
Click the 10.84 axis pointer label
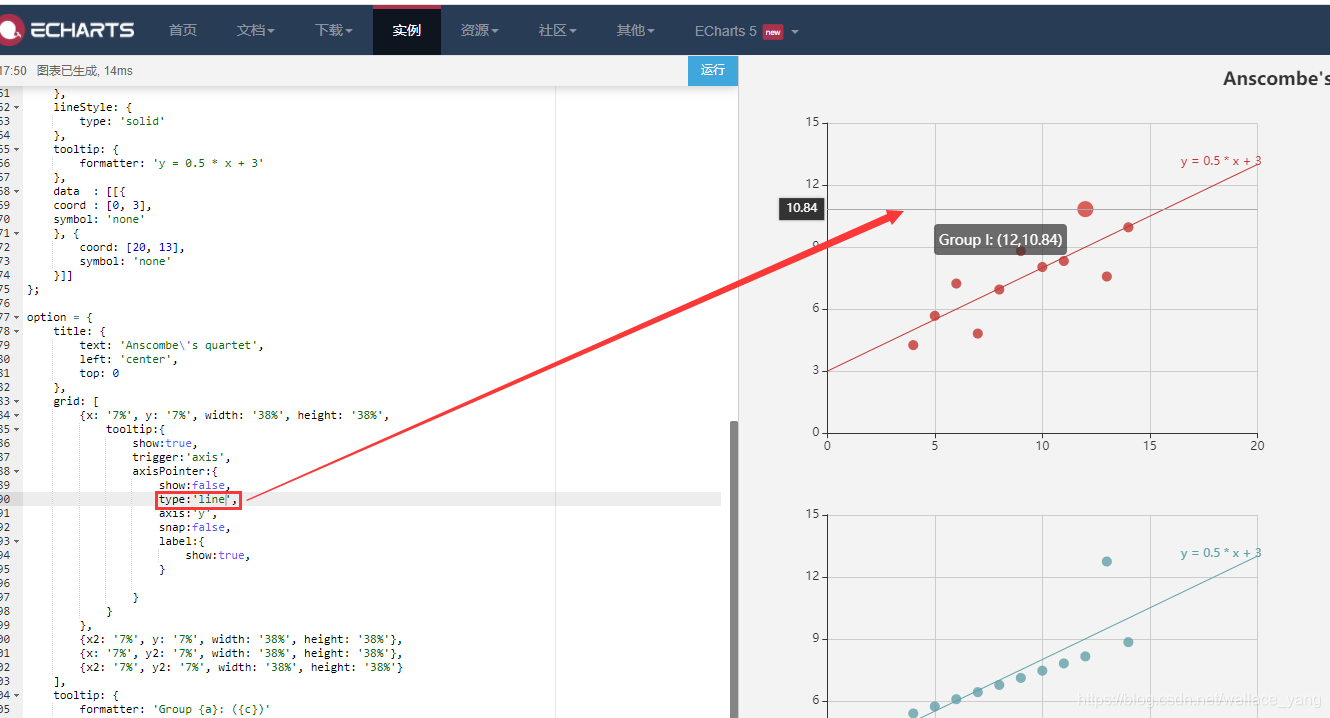(802, 208)
